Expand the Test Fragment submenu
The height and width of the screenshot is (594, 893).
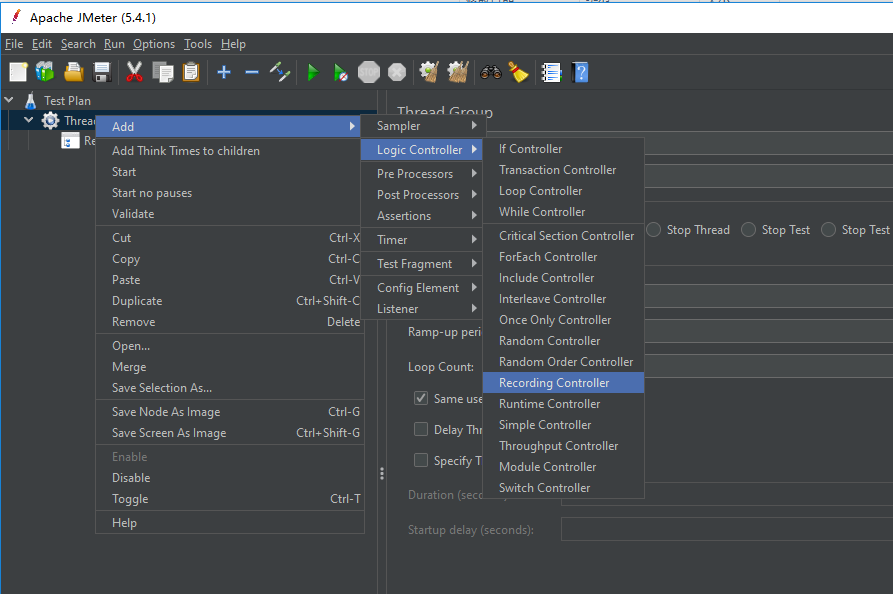(422, 264)
